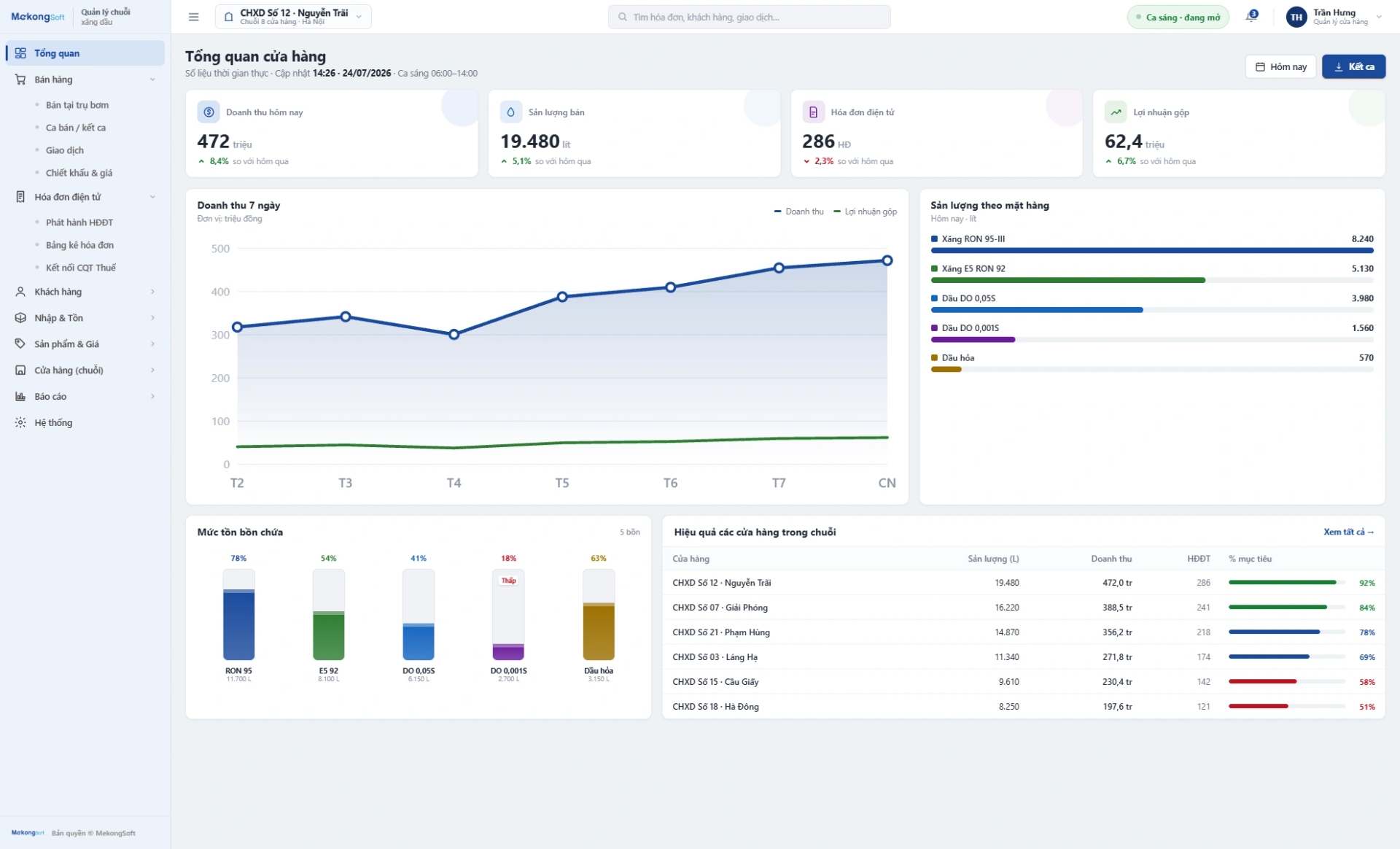Open the CHXD Số 12 store selector dropdown
The width and height of the screenshot is (1400, 849).
293,17
